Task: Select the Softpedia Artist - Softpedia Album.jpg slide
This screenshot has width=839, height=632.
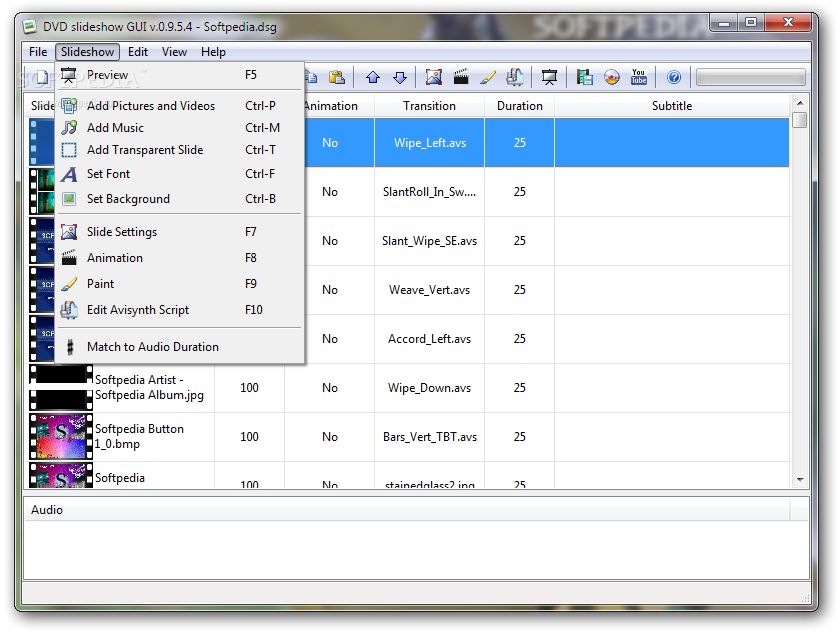Action: click(x=149, y=387)
